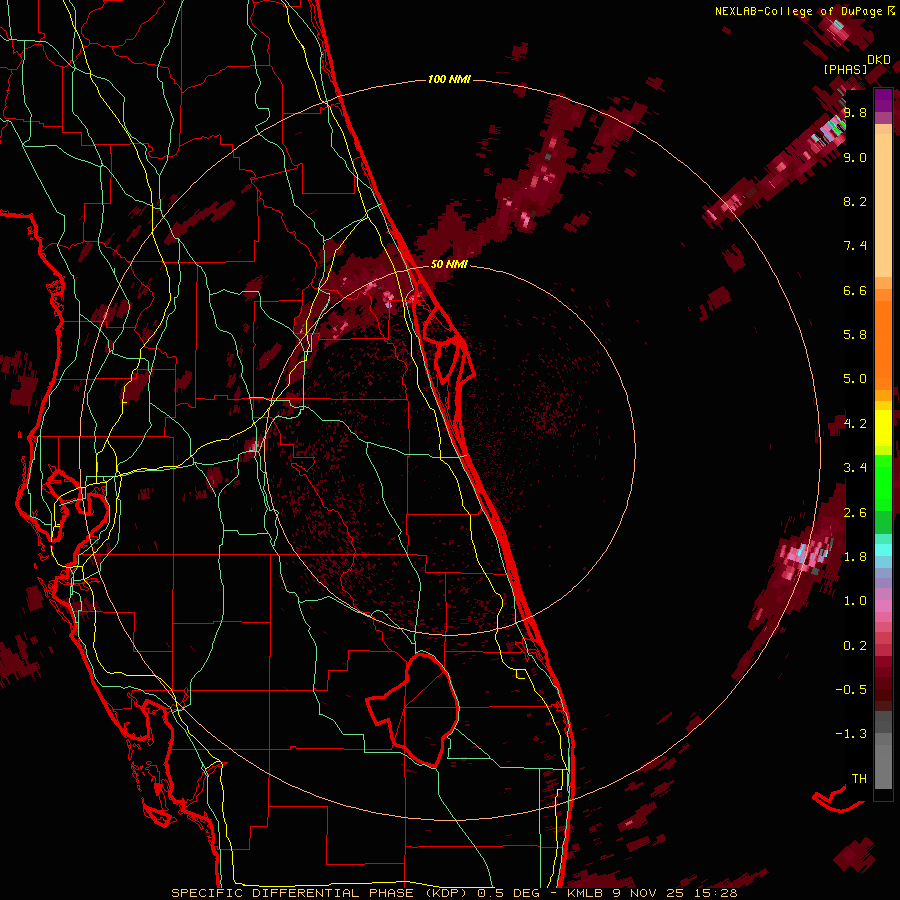Click the 4.2 scale value
900x900 pixels.
(855, 424)
